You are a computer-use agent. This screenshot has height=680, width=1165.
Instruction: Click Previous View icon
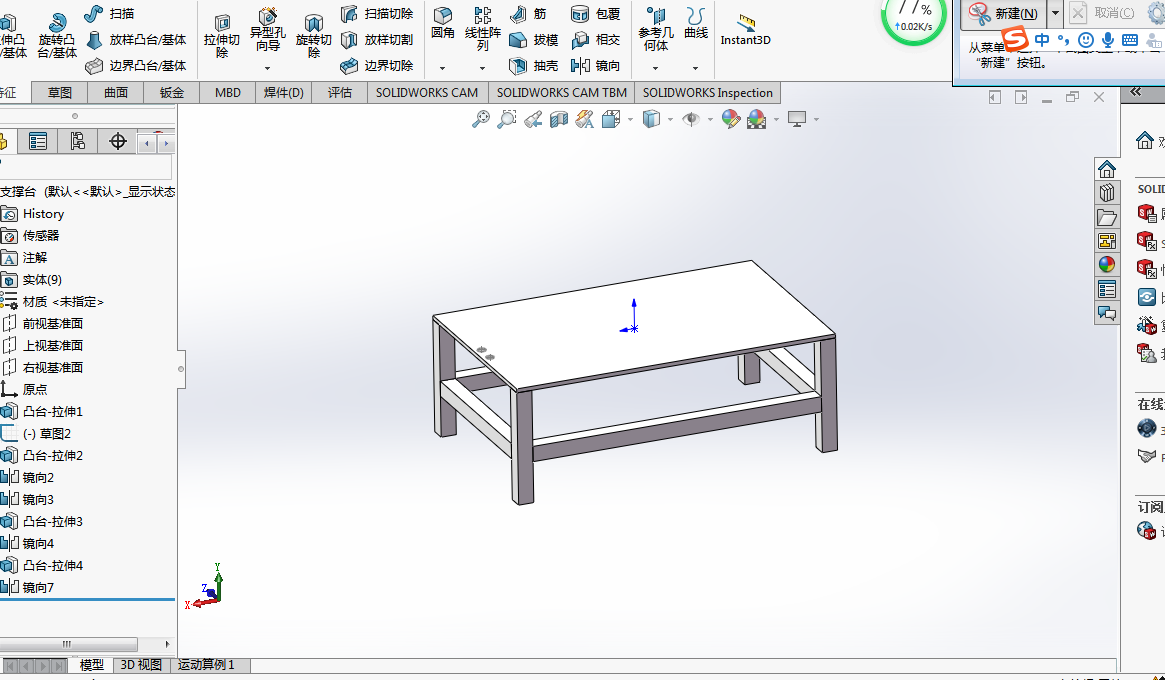click(533, 119)
